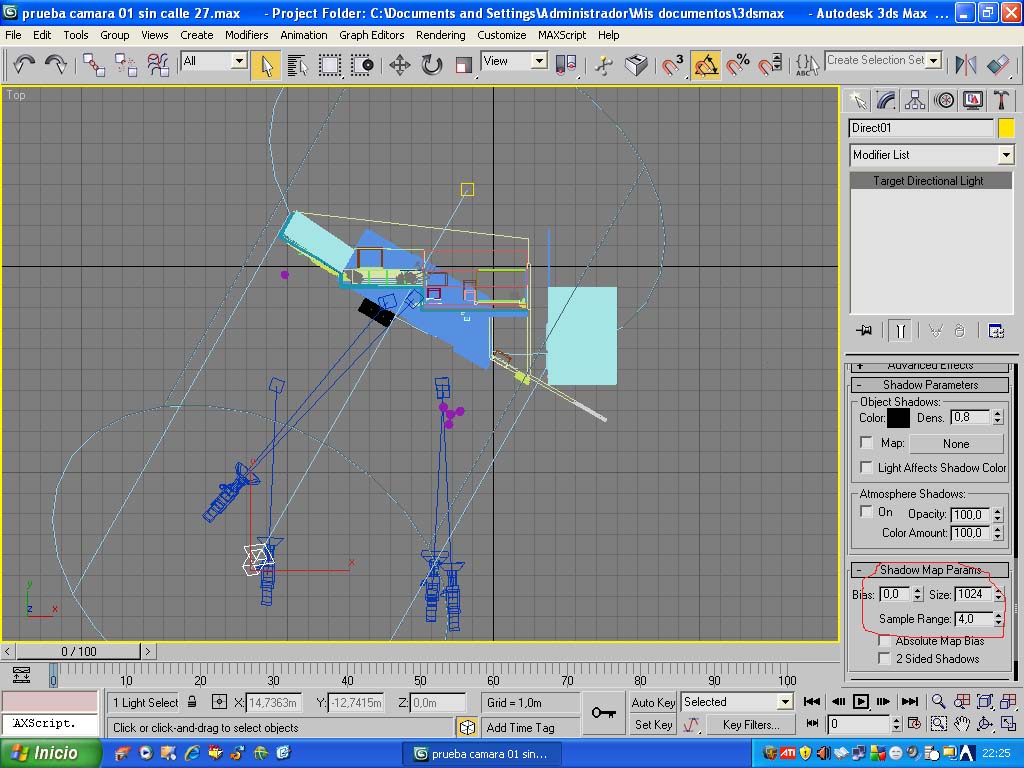The image size is (1024, 768).
Task: Activate the Mirror tool icon
Action: pos(966,66)
